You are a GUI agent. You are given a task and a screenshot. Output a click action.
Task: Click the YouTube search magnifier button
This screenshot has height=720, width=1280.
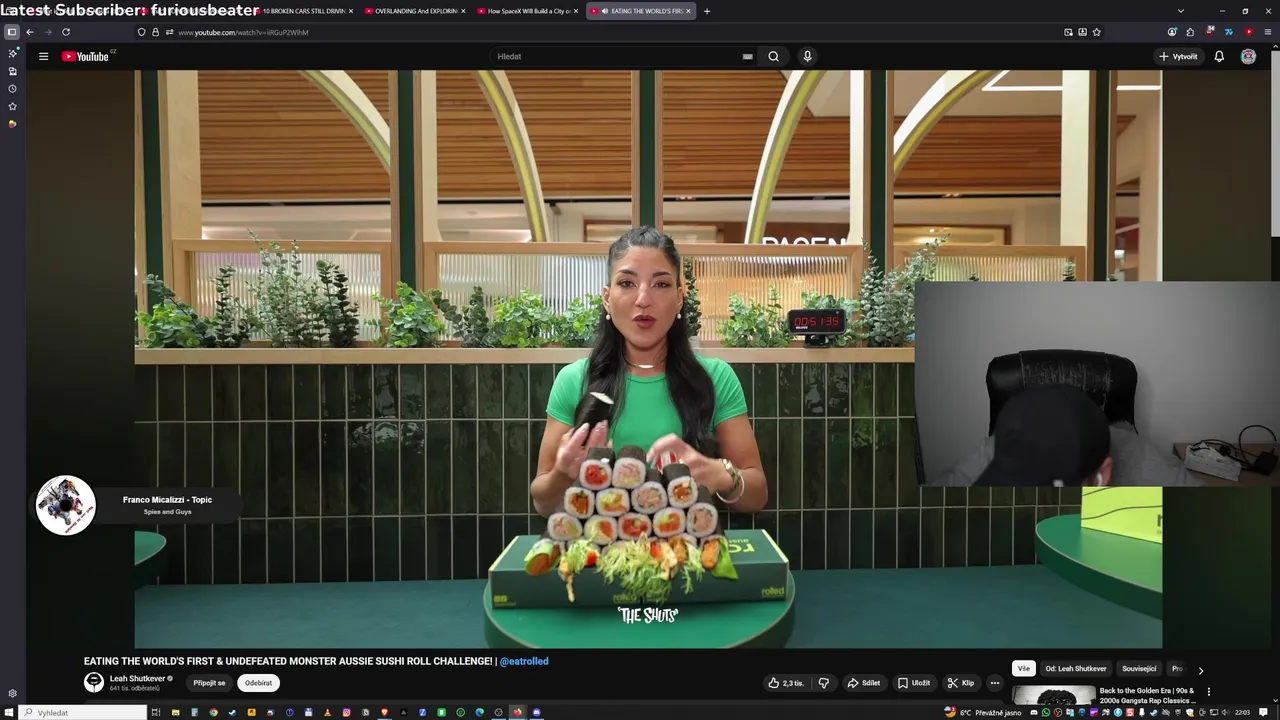pyautogui.click(x=773, y=56)
